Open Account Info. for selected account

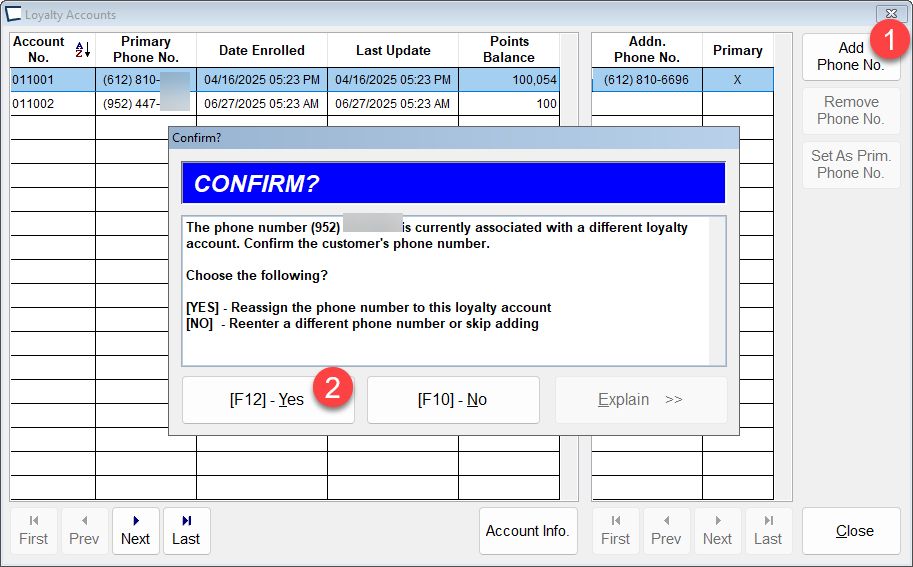click(527, 531)
